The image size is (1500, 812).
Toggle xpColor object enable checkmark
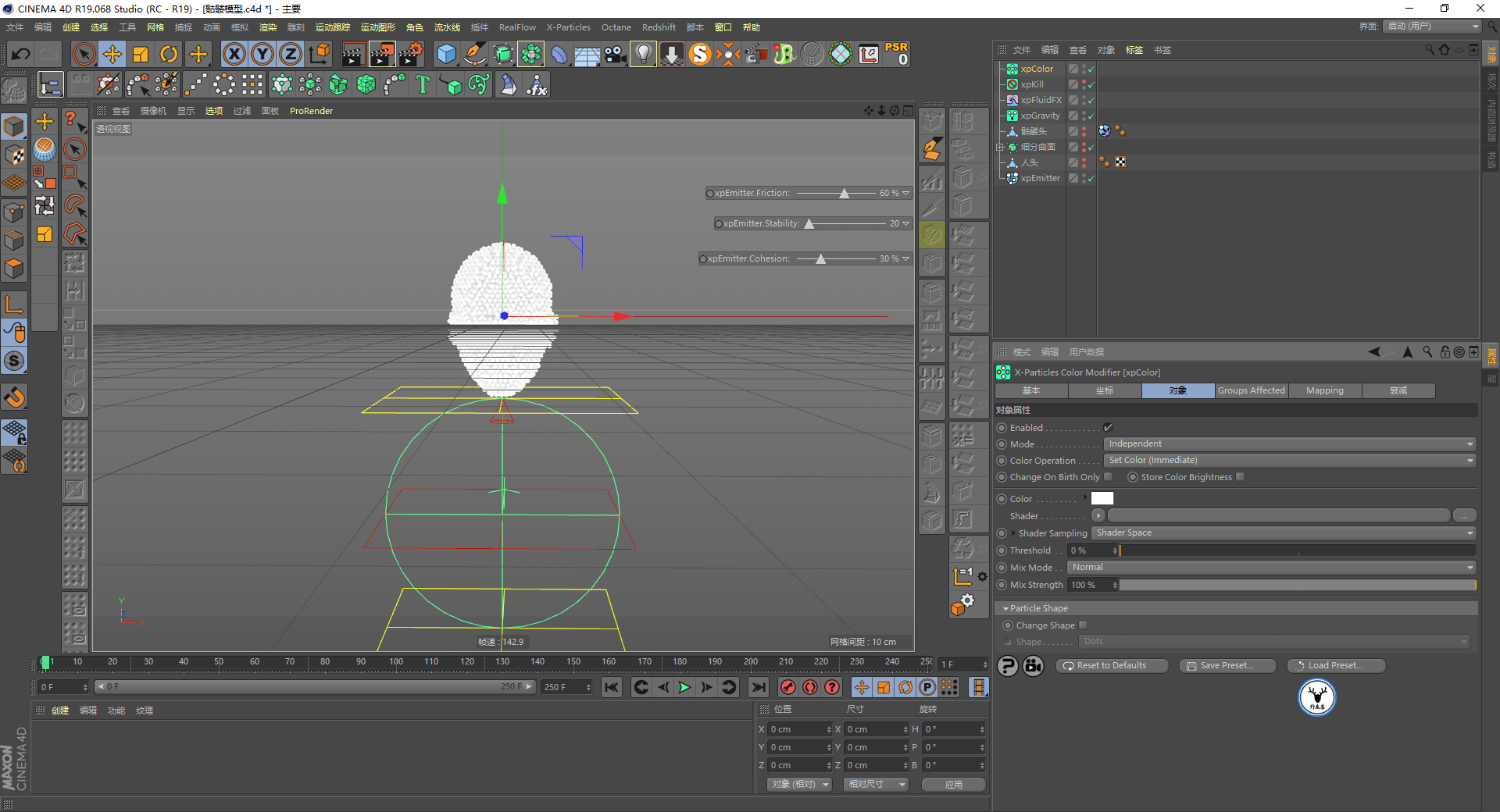click(x=1091, y=69)
